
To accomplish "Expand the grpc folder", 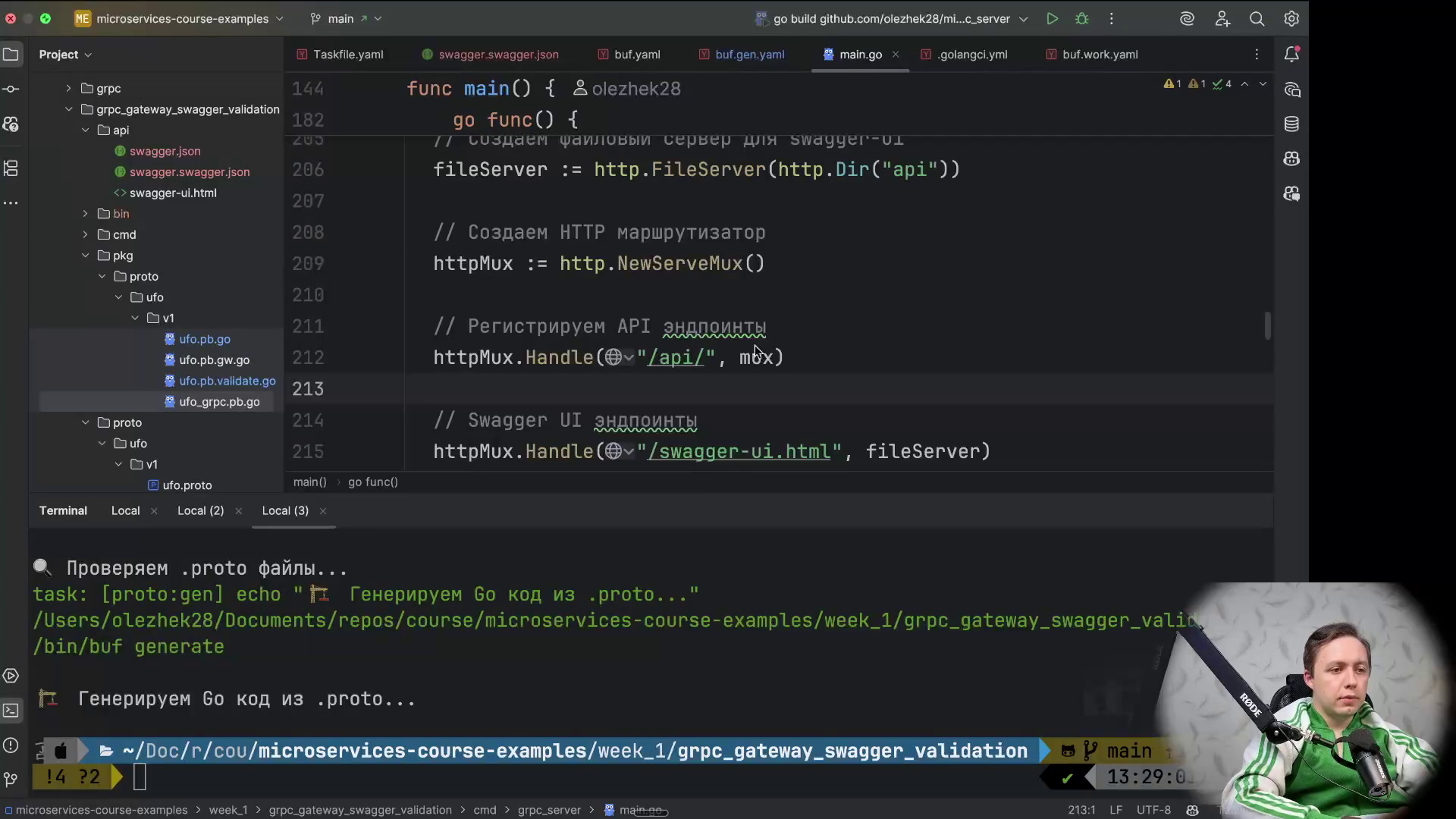I will click(68, 89).
